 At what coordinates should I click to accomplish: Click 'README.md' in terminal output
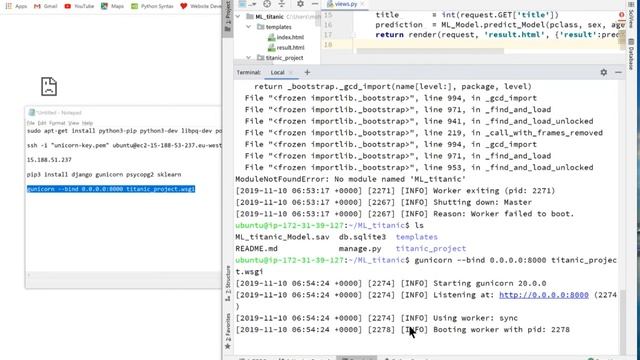point(256,249)
